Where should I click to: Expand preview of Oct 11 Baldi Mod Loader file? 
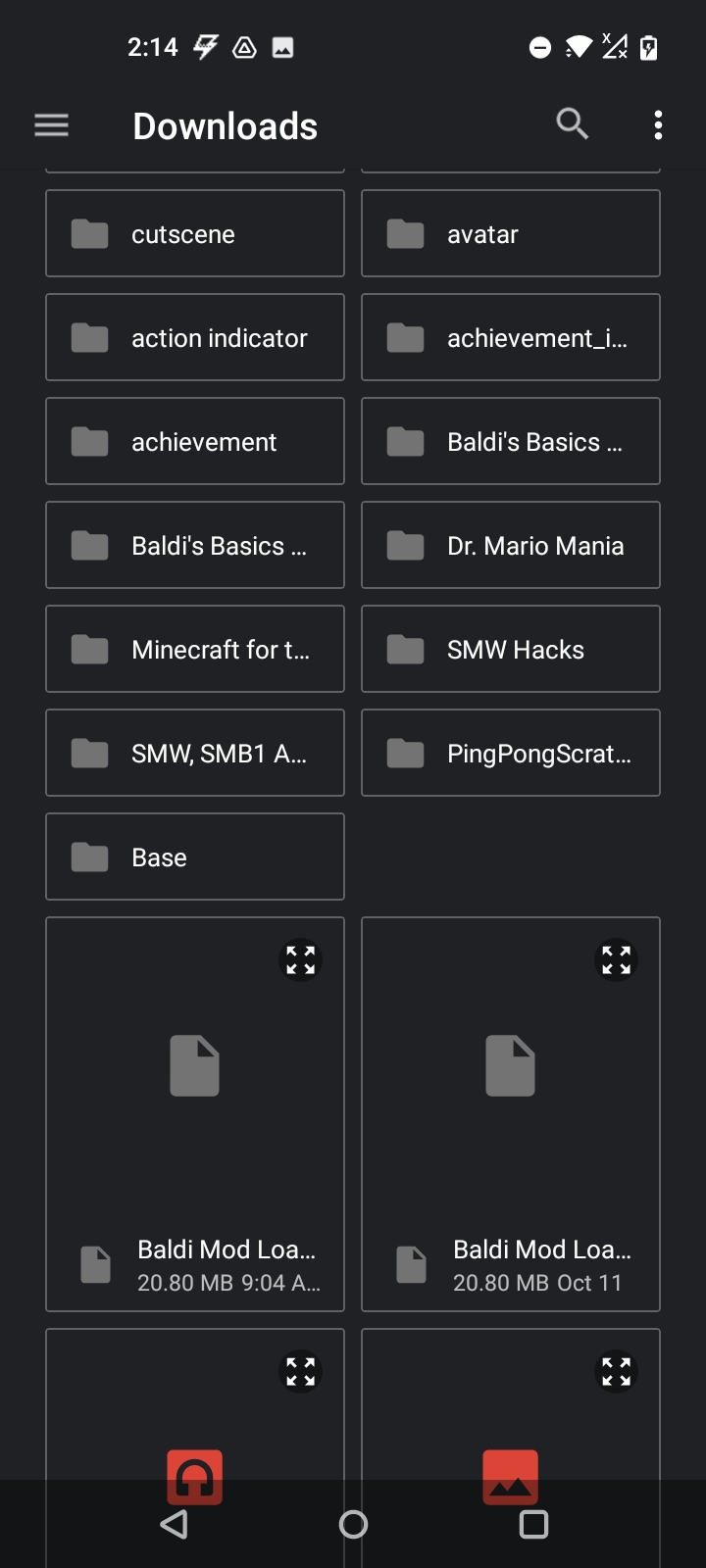point(617,960)
